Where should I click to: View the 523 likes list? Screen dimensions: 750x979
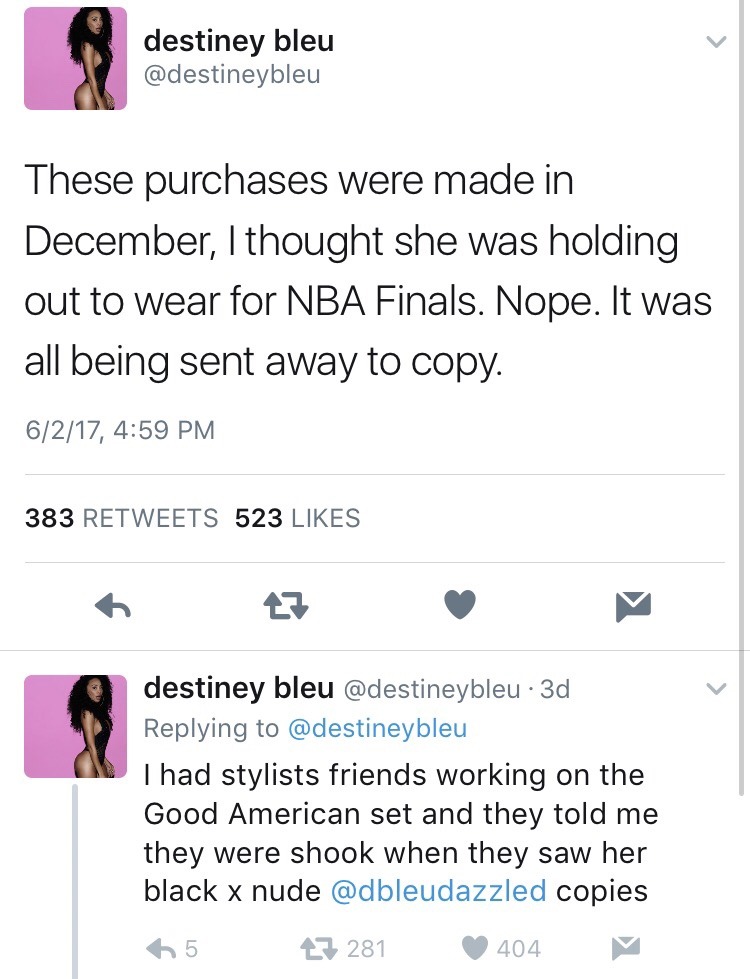(x=297, y=518)
